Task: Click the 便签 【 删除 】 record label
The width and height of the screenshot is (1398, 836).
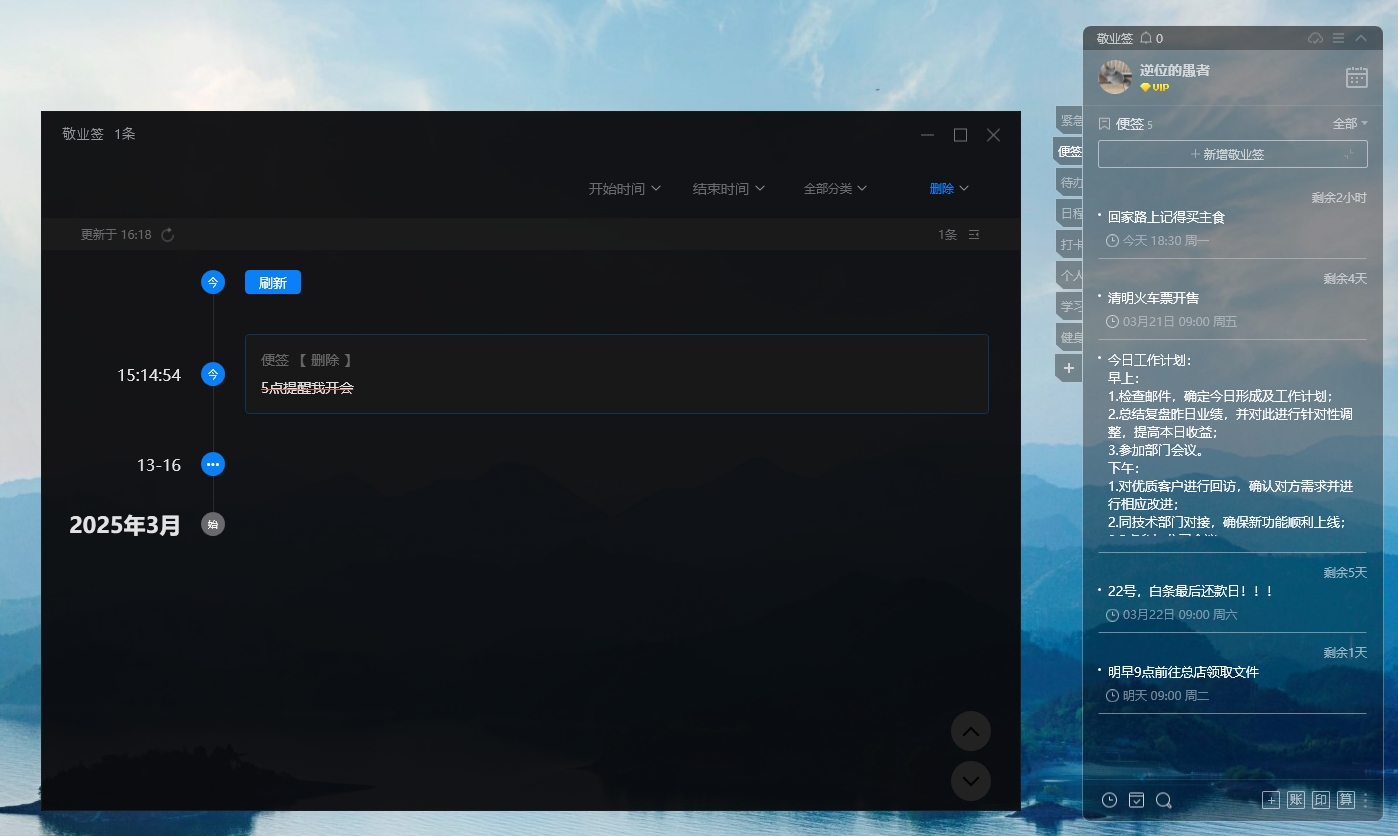Action: point(307,360)
